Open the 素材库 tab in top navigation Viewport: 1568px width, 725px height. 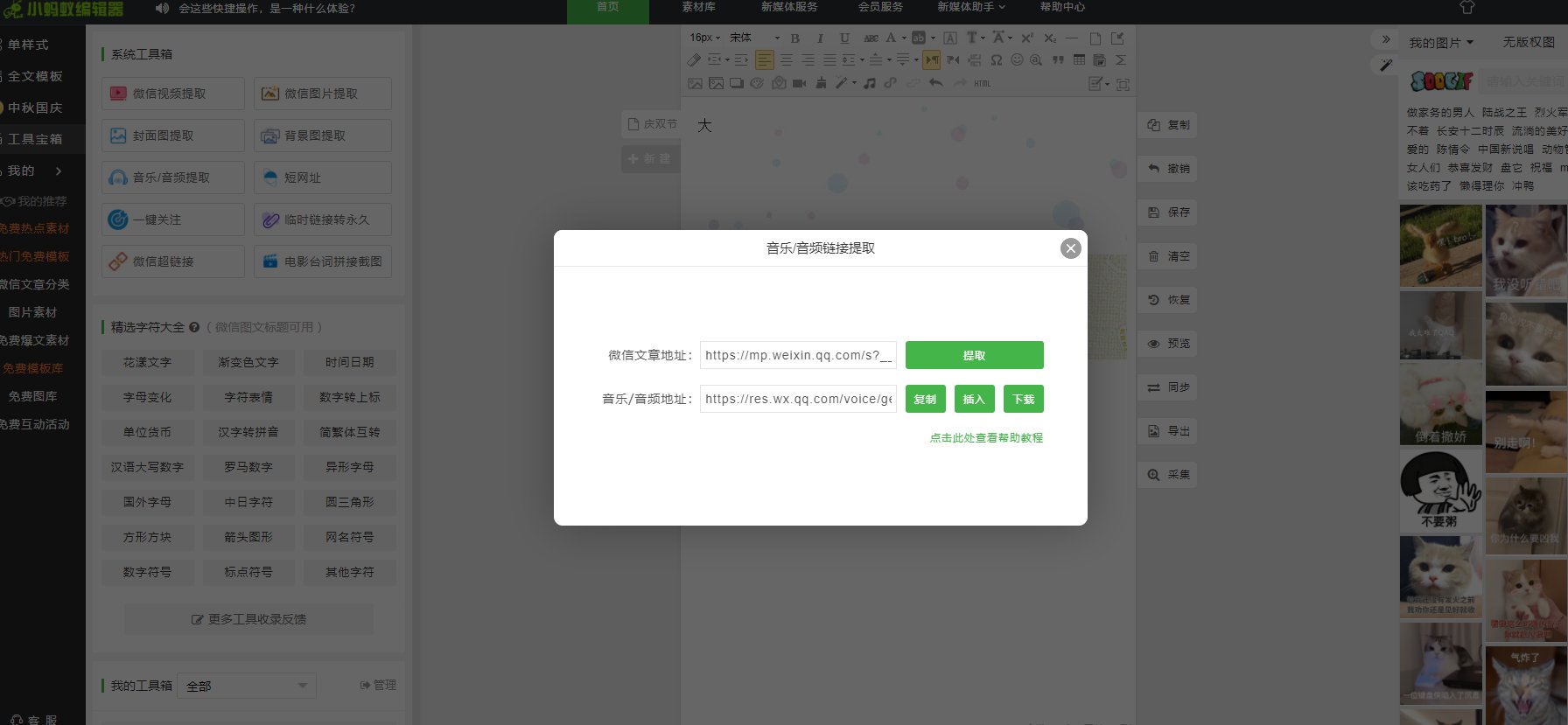pos(698,7)
